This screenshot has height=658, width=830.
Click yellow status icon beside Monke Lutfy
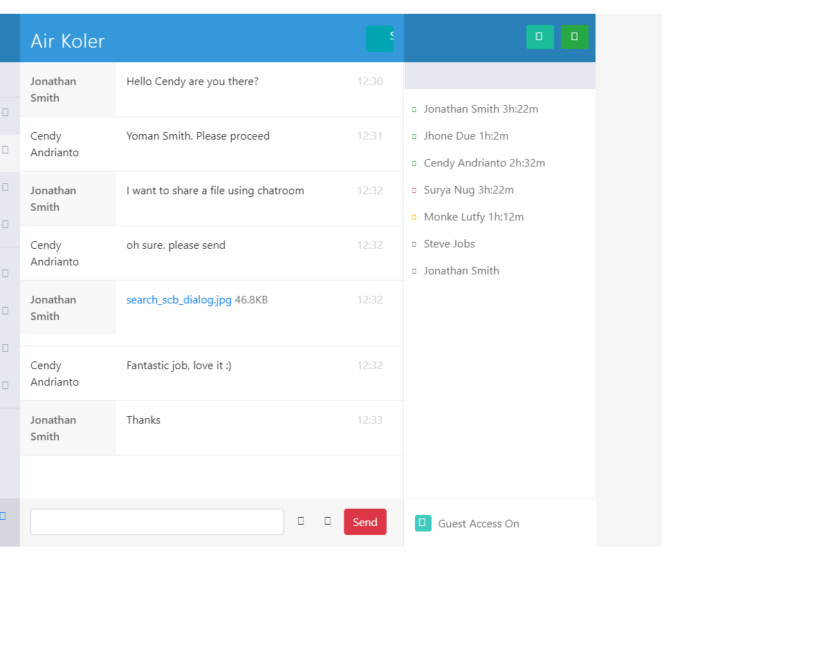(414, 217)
